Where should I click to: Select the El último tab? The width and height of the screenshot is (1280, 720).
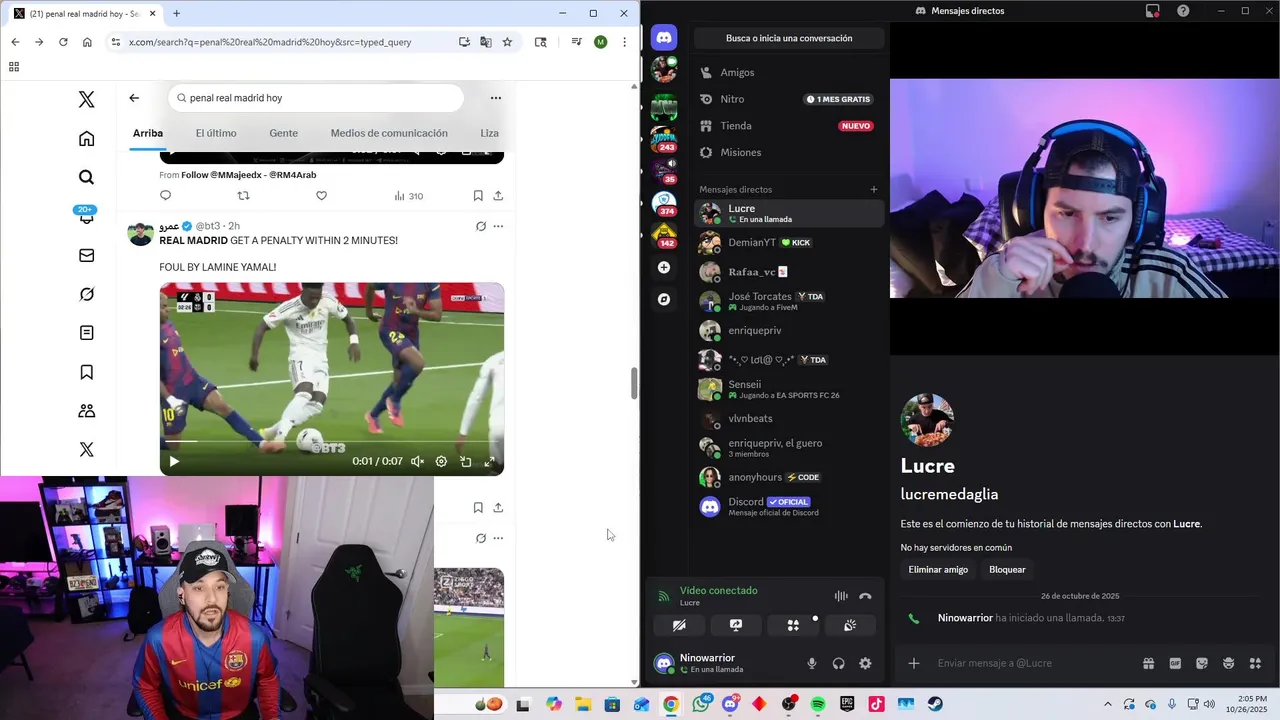coord(216,133)
